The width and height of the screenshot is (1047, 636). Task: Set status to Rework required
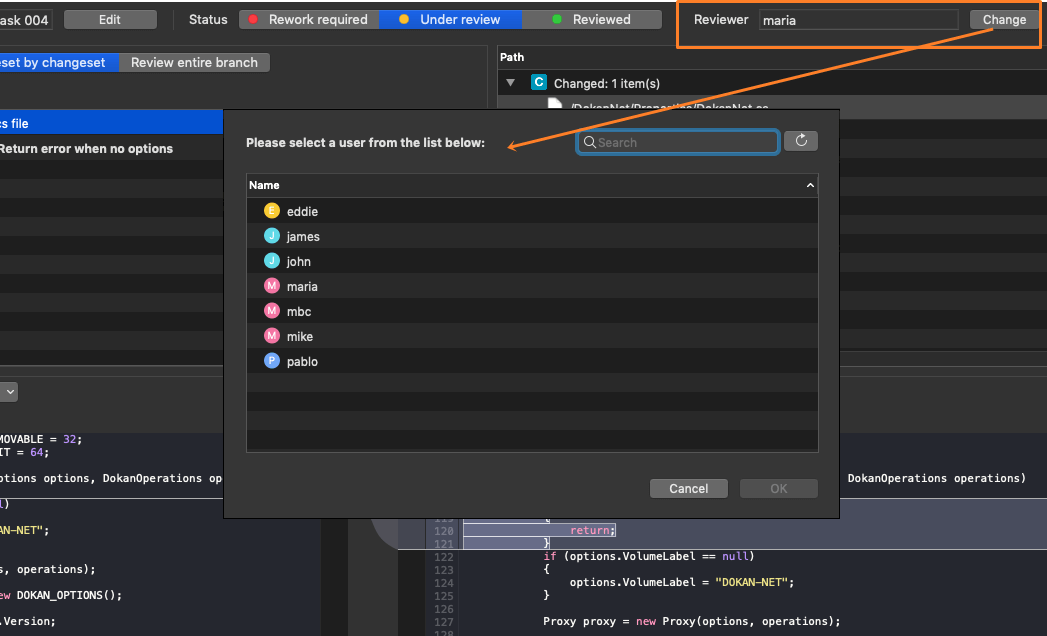tap(309, 19)
